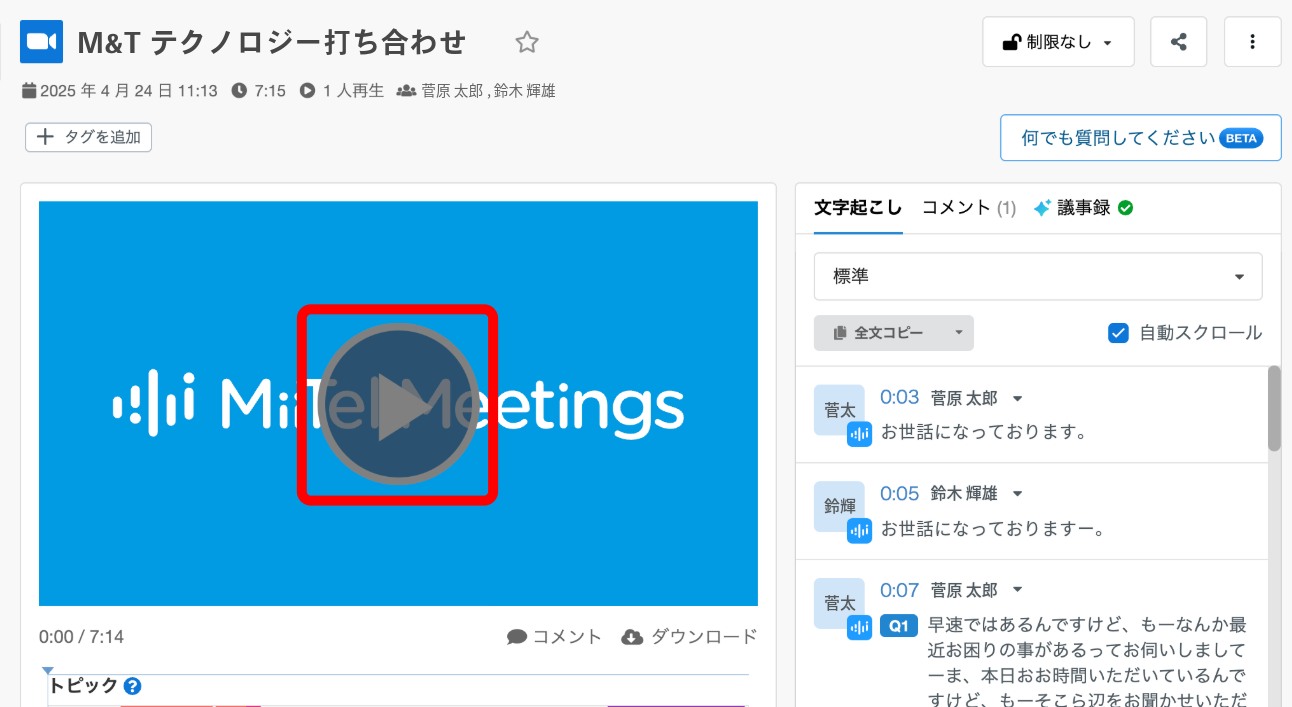
Task: Open the 標準 display mode dropdown
Action: [x=1038, y=276]
